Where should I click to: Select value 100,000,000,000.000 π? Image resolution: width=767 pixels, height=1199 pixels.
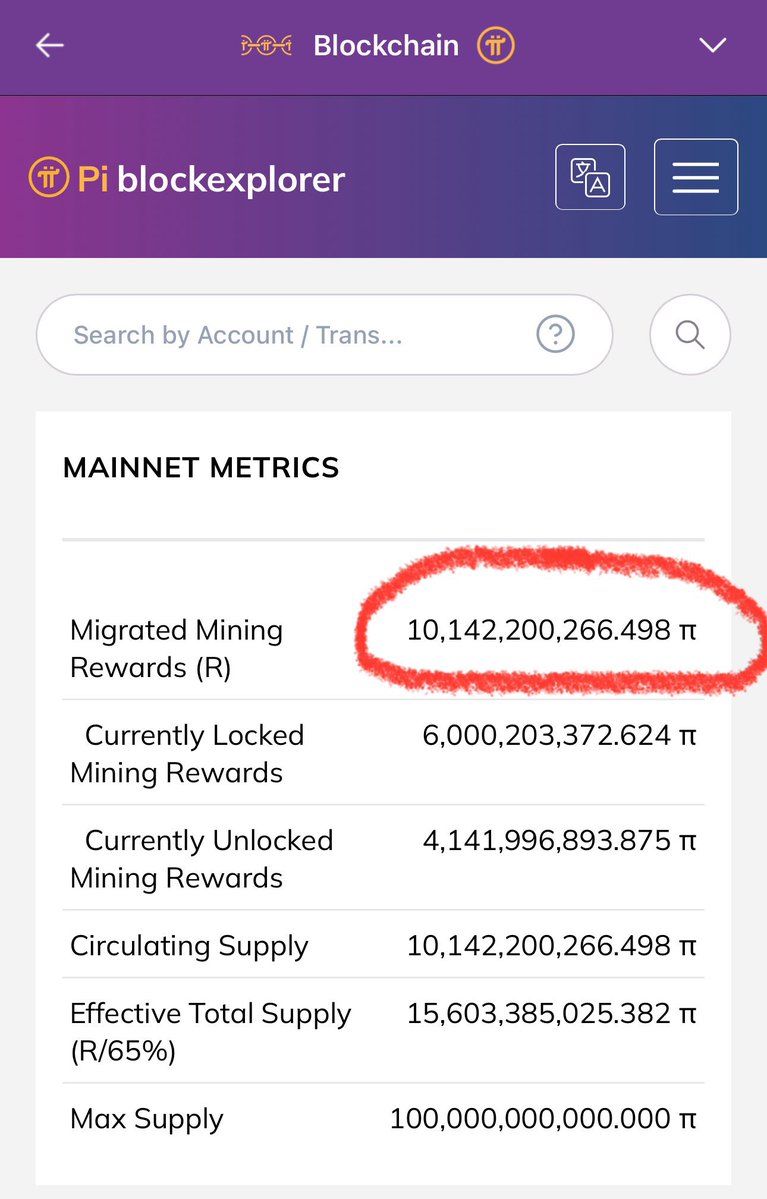coord(543,1119)
